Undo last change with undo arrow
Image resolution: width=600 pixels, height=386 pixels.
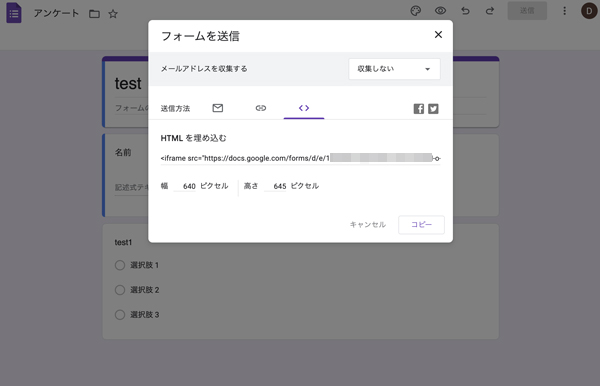coord(465,11)
